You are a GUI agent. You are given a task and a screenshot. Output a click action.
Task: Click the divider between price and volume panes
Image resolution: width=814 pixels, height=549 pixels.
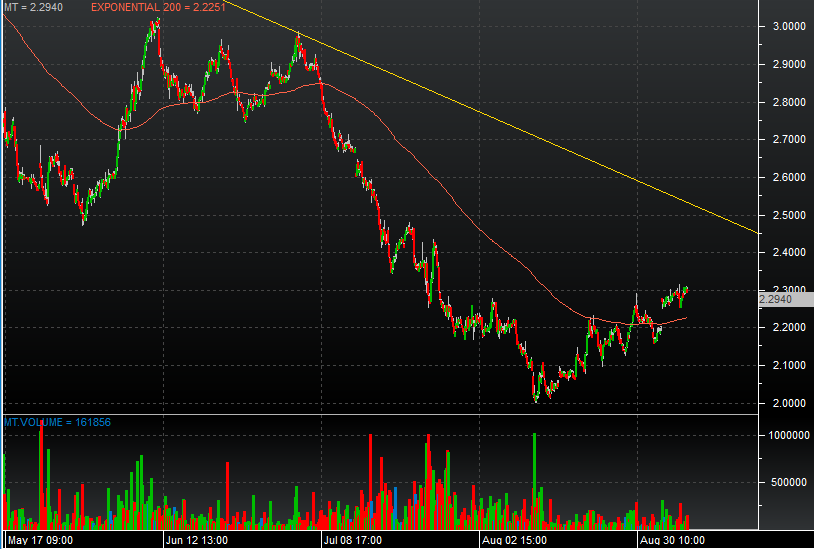(380, 414)
